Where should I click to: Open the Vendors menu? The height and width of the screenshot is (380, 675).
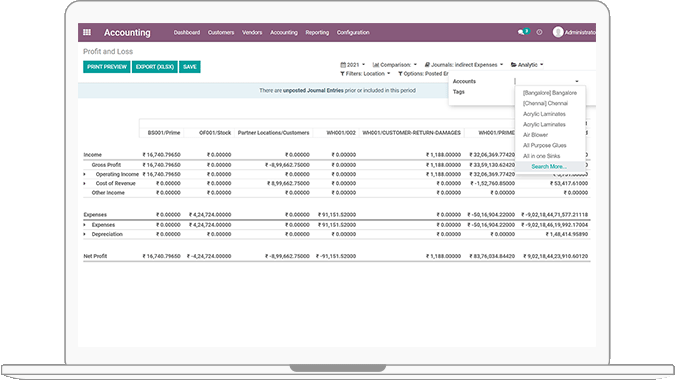[x=252, y=32]
